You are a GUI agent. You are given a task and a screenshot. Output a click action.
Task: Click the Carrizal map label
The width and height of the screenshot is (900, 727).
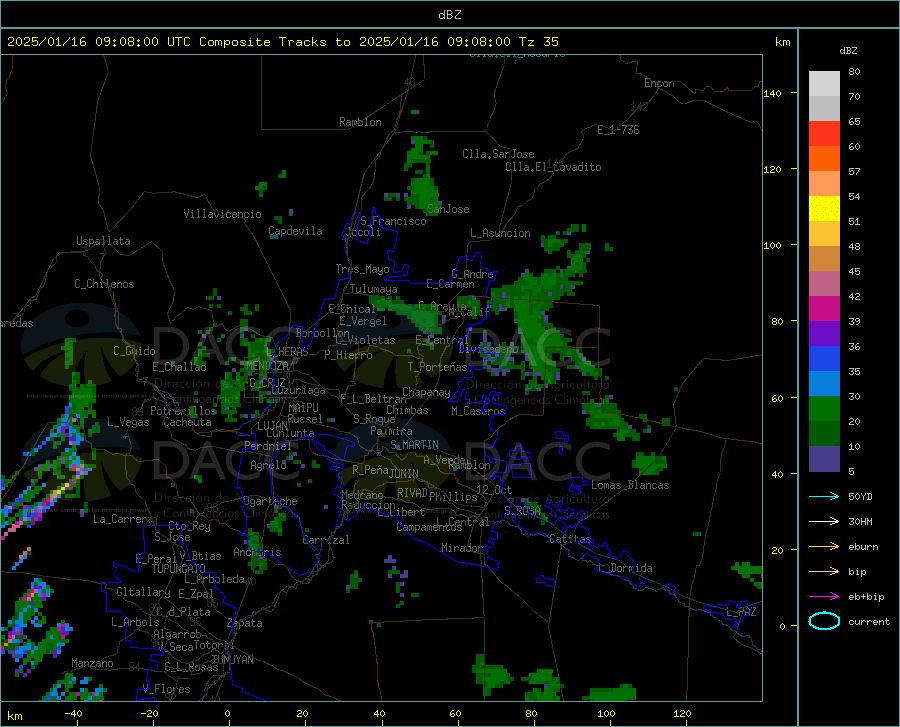326,540
